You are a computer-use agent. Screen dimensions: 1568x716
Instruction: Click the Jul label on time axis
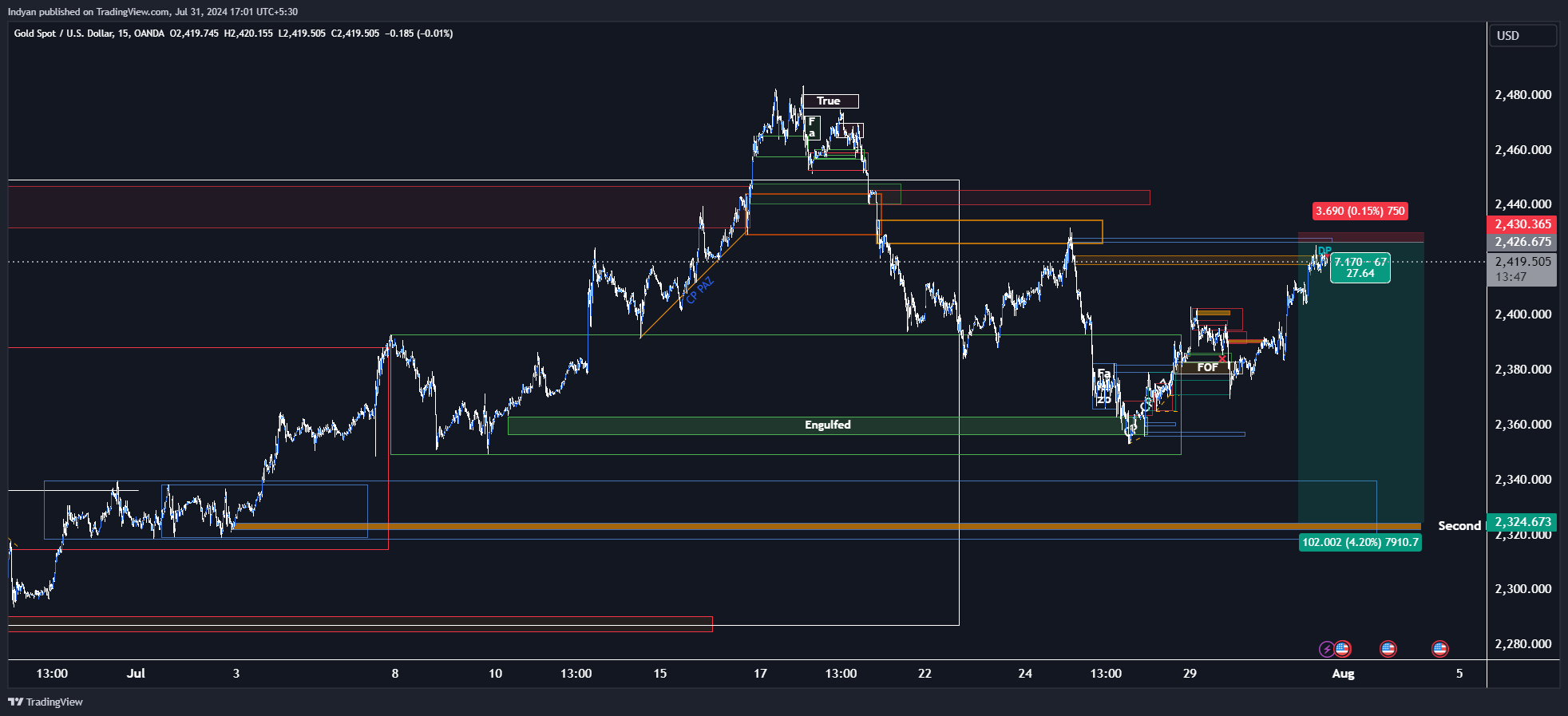pos(136,674)
